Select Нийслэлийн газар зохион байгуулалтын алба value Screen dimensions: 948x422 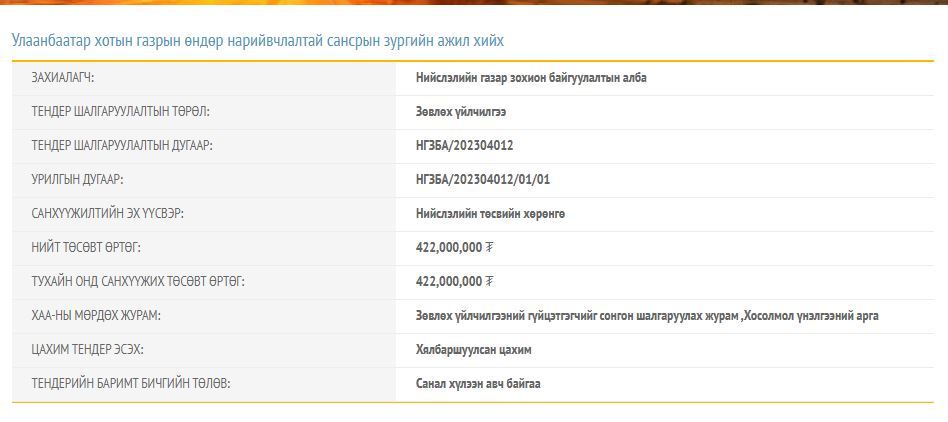coord(531,78)
